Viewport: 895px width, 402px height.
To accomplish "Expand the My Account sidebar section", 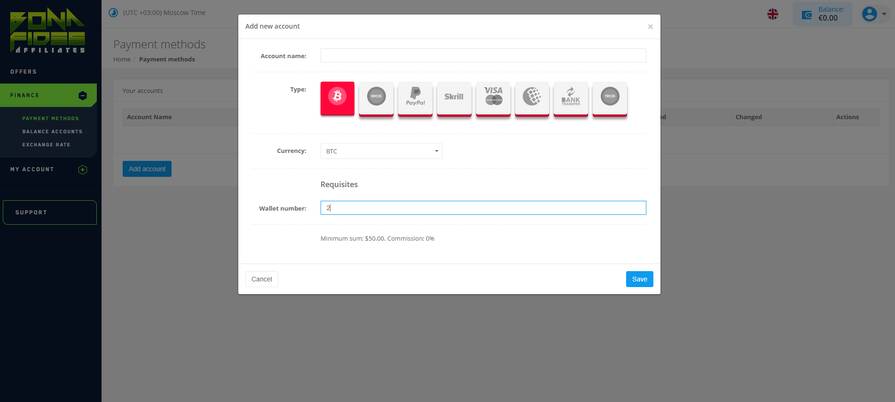I will click(83, 170).
